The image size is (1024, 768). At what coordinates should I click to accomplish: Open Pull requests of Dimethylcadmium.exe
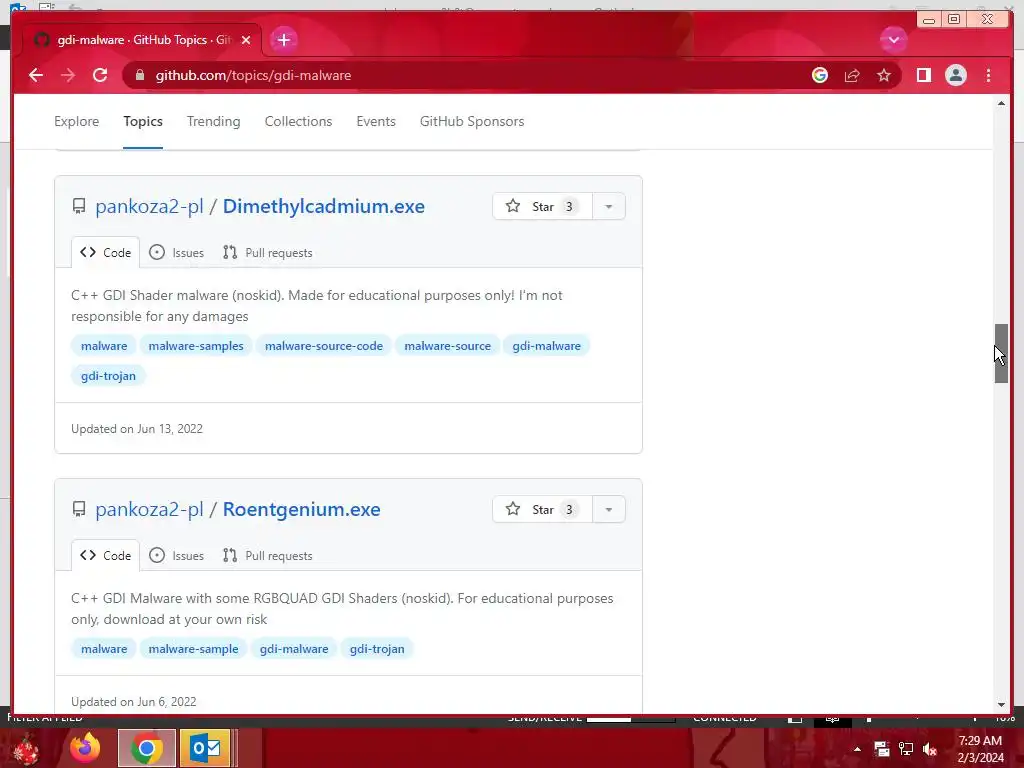[268, 253]
